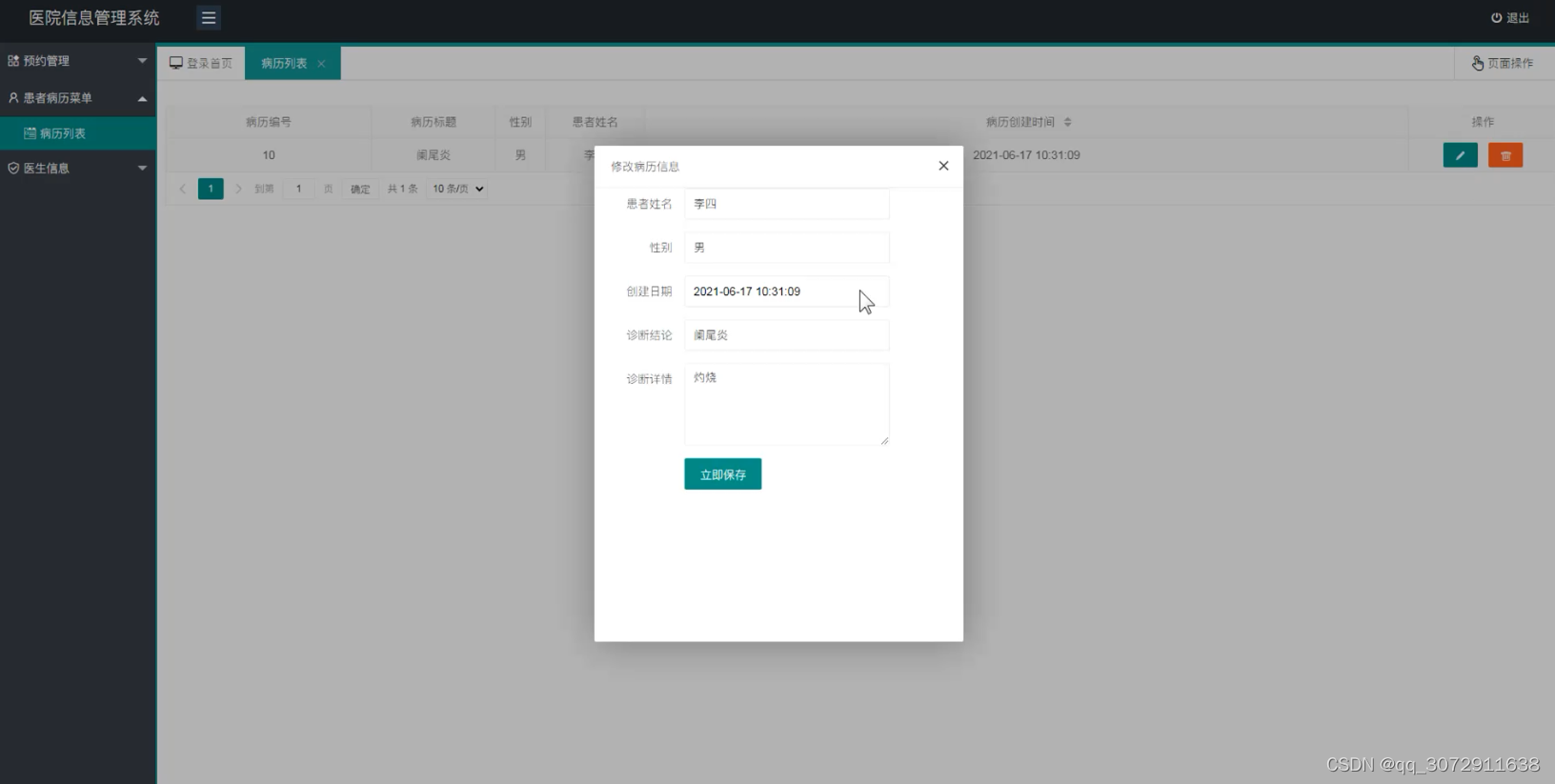Viewport: 1555px width, 784px height.
Task: Select page 1 in pagination
Action: click(x=211, y=189)
